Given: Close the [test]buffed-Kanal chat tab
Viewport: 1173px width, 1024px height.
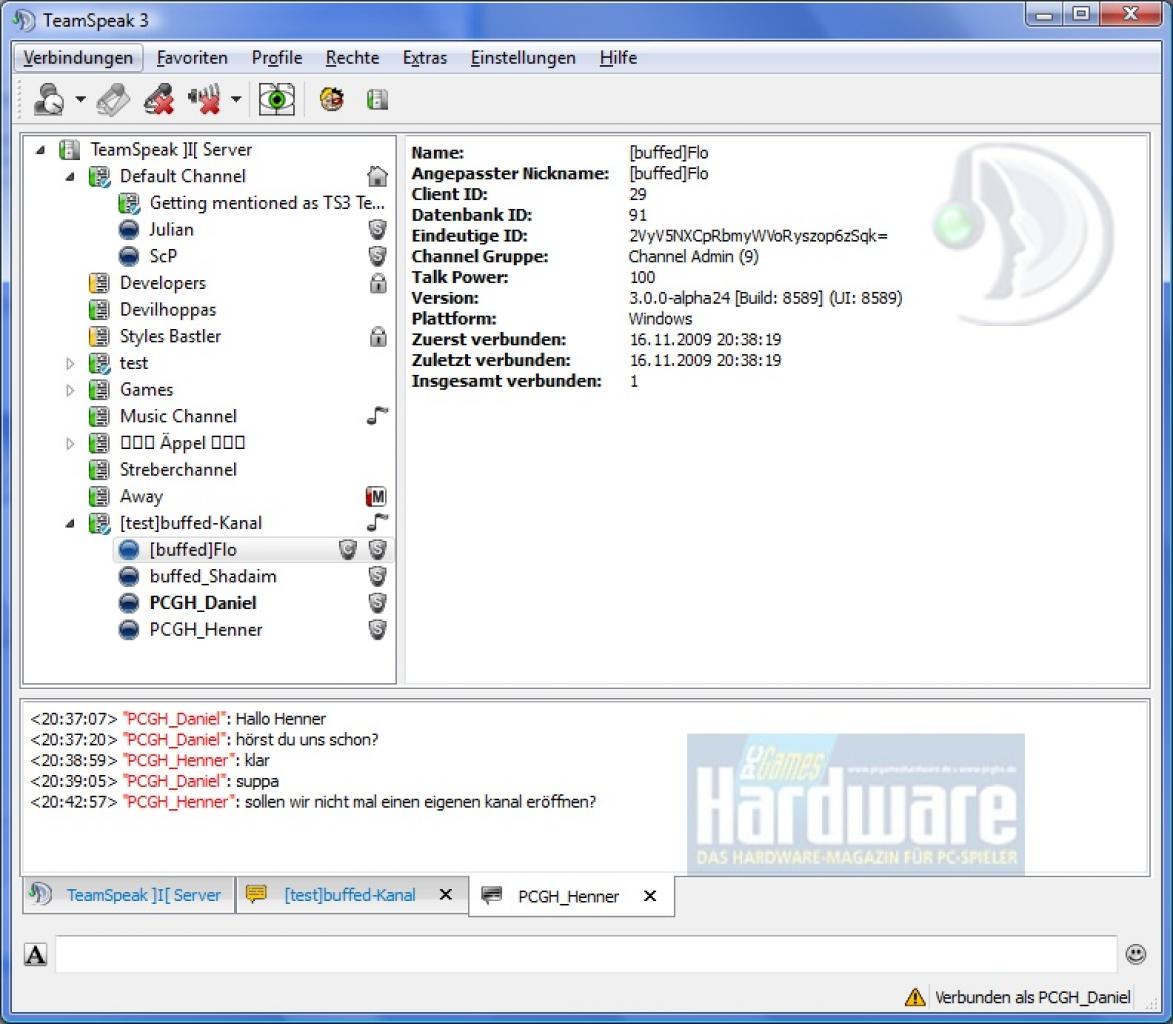Looking at the screenshot, I should pyautogui.click(x=446, y=895).
